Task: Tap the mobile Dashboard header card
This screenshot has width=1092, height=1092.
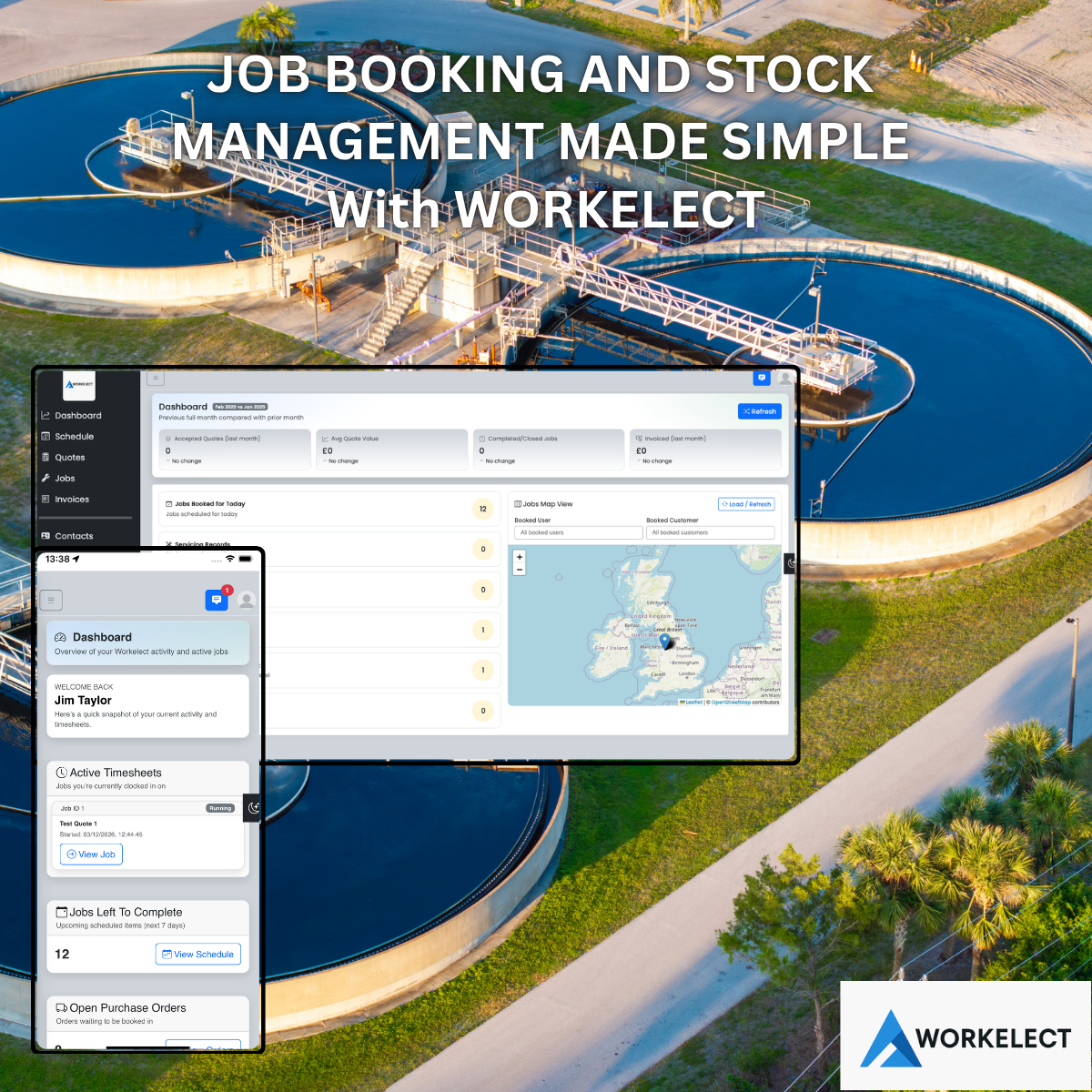Action: click(x=147, y=643)
